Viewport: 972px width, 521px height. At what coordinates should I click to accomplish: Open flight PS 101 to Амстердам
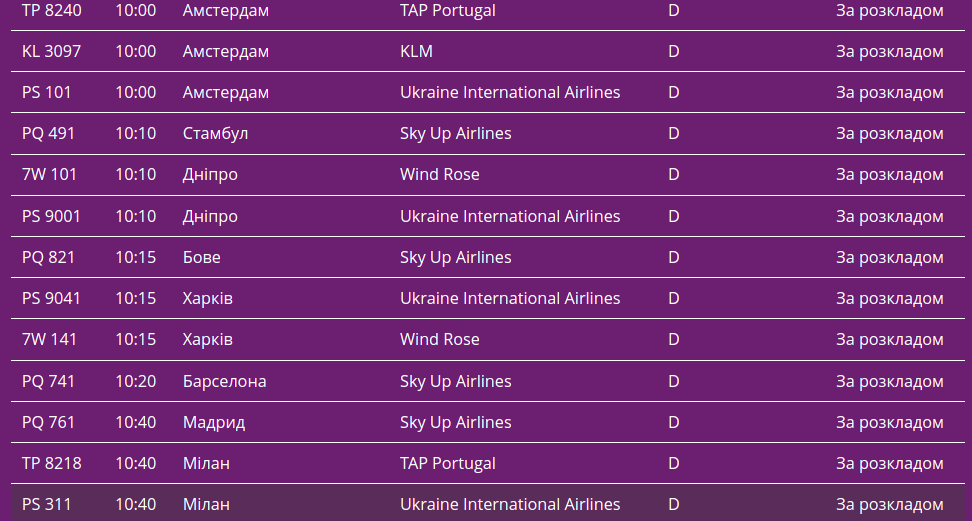47,92
